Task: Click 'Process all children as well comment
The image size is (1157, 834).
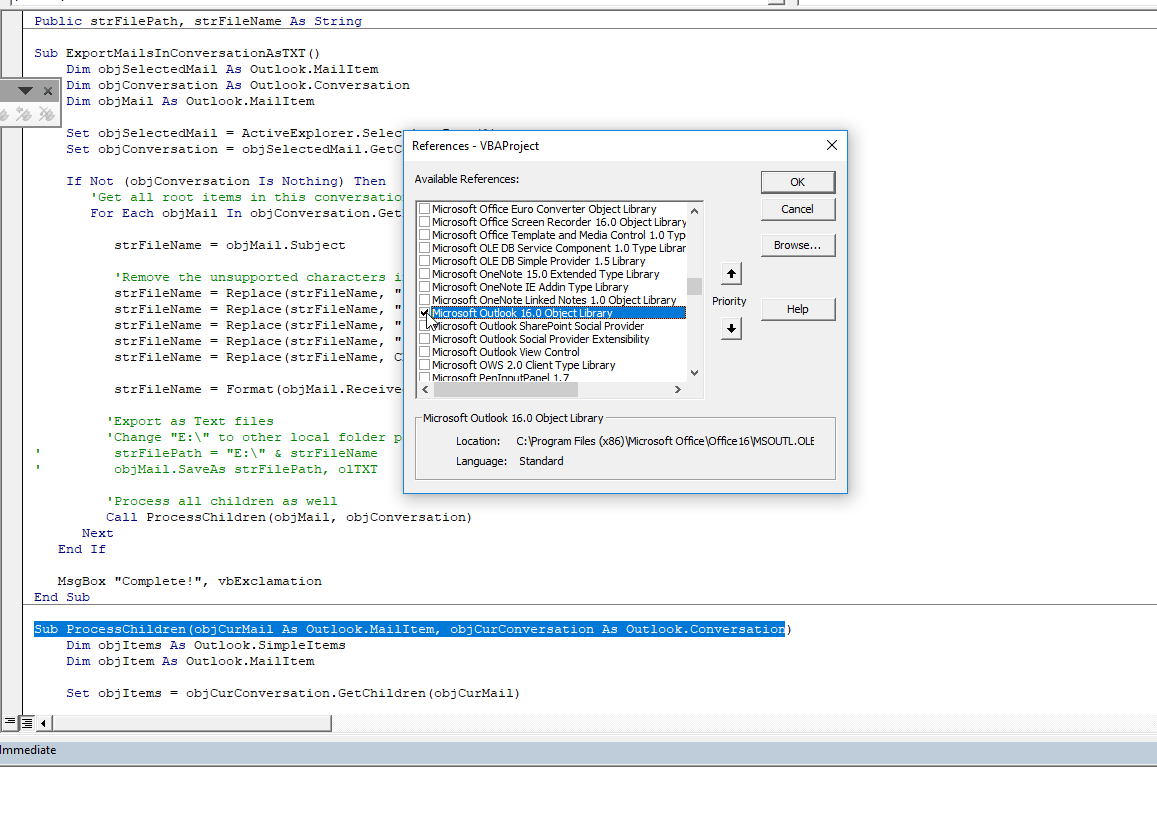Action: (x=221, y=501)
